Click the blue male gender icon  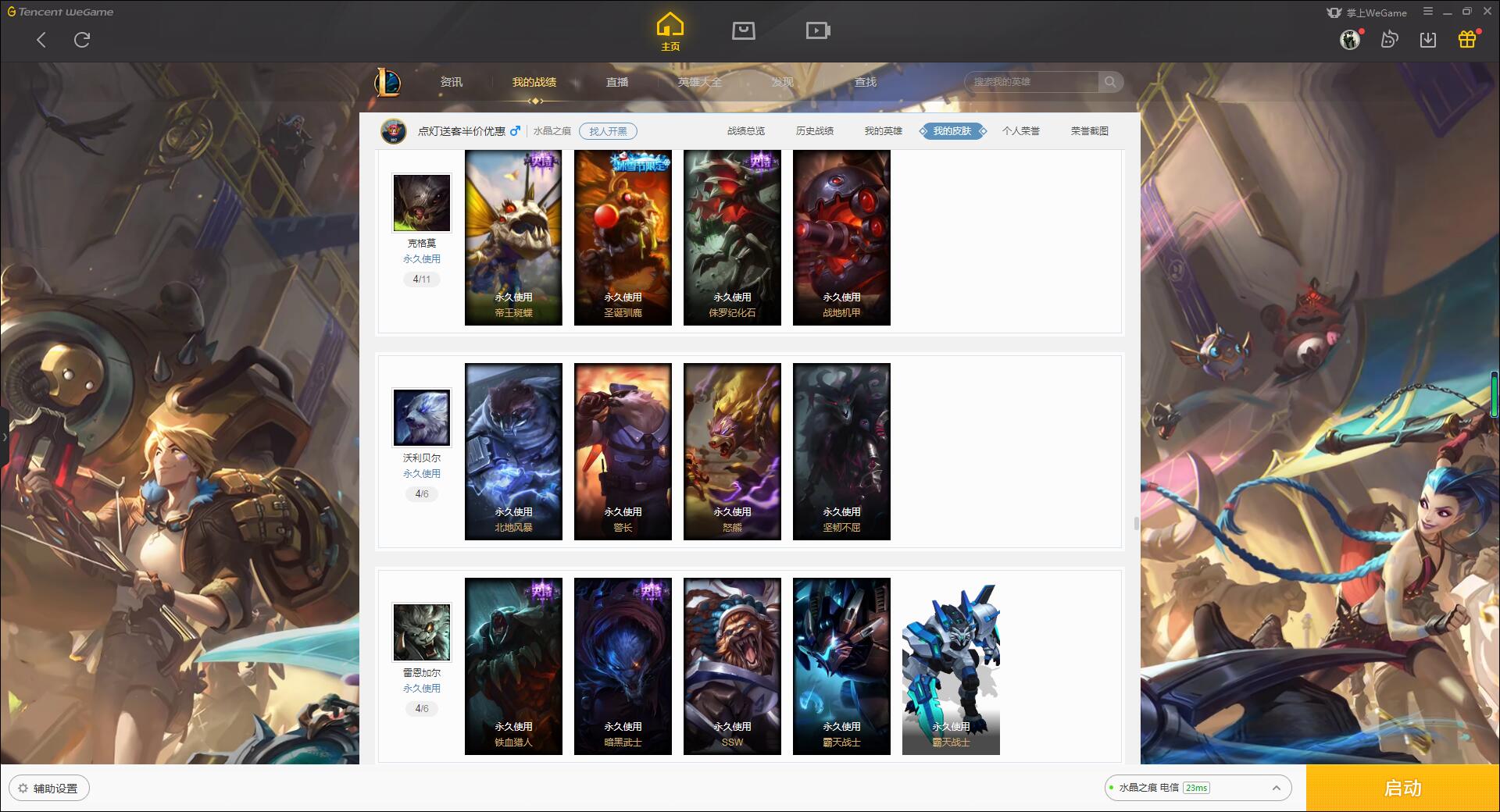[515, 131]
